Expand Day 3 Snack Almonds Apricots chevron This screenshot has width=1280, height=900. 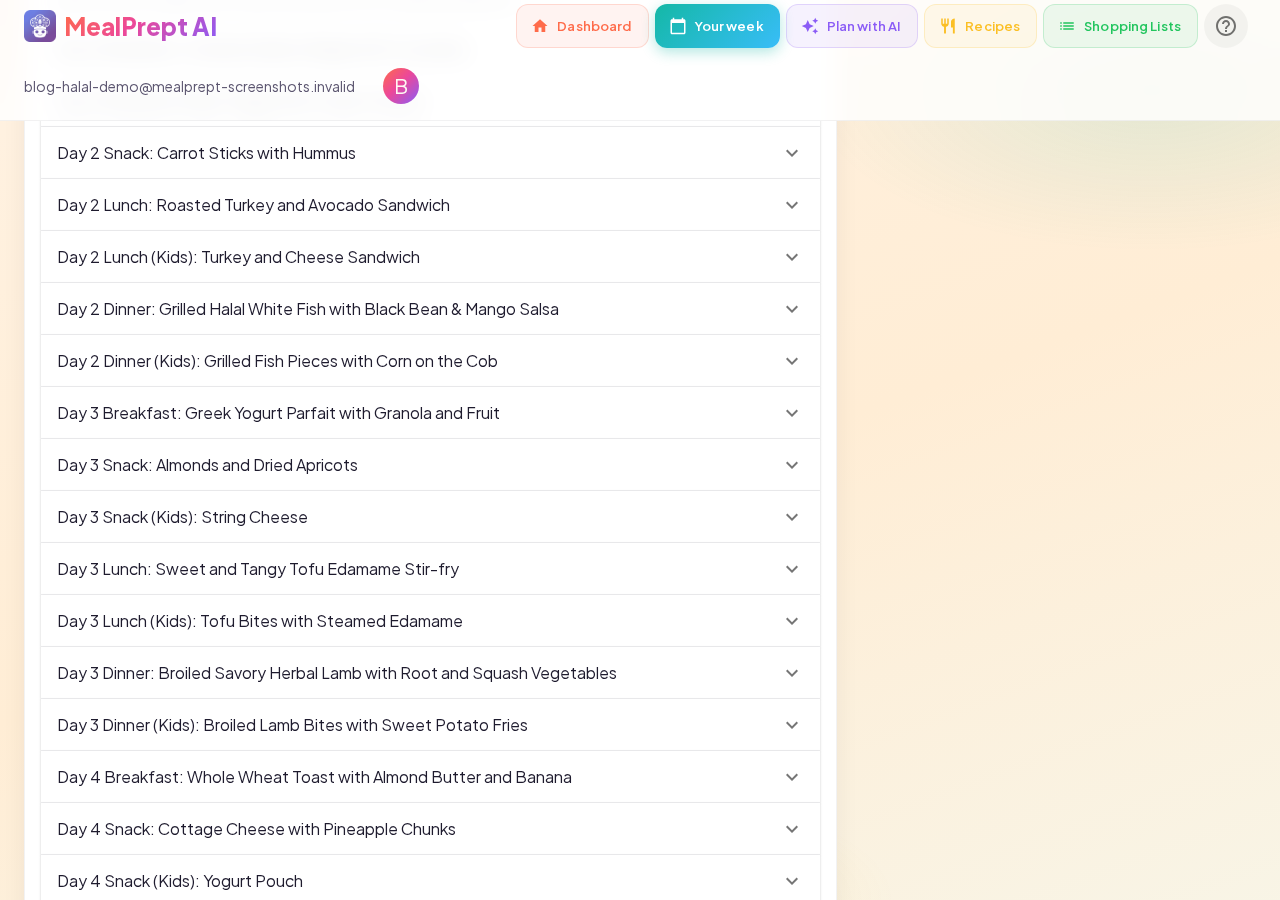click(x=792, y=465)
